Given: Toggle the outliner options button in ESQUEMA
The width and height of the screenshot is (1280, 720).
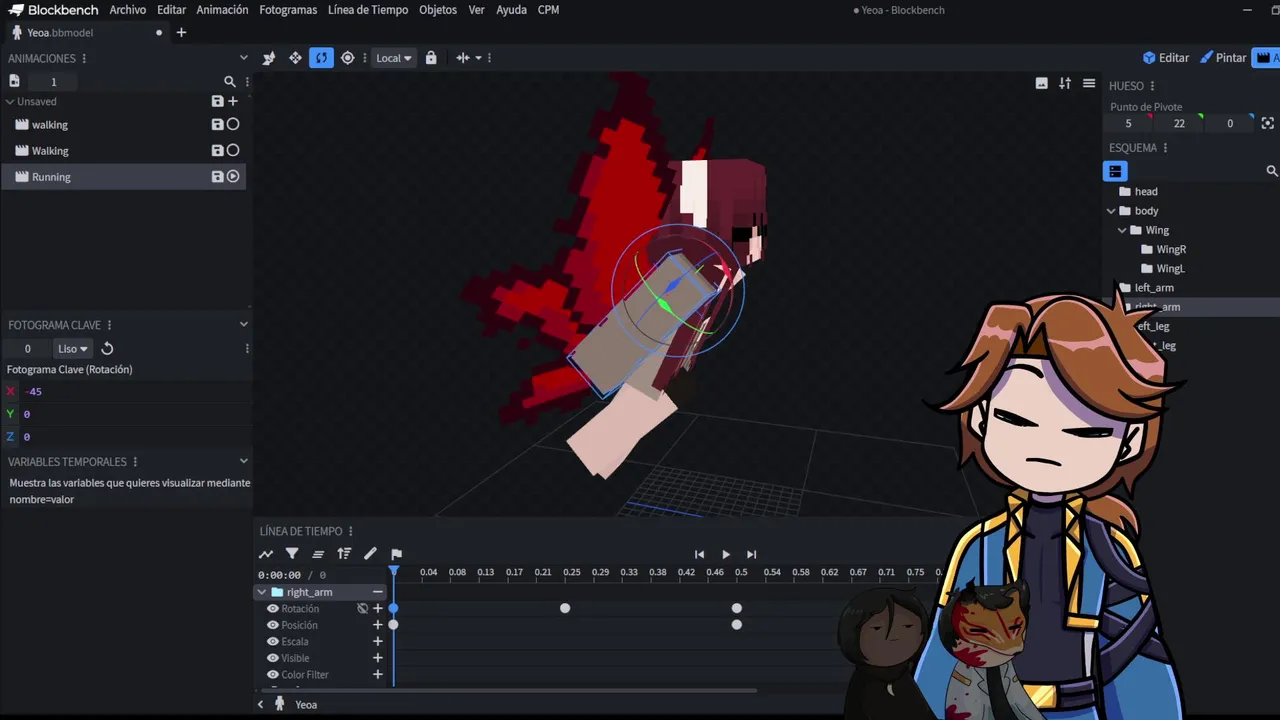Looking at the screenshot, I should pyautogui.click(x=1115, y=171).
